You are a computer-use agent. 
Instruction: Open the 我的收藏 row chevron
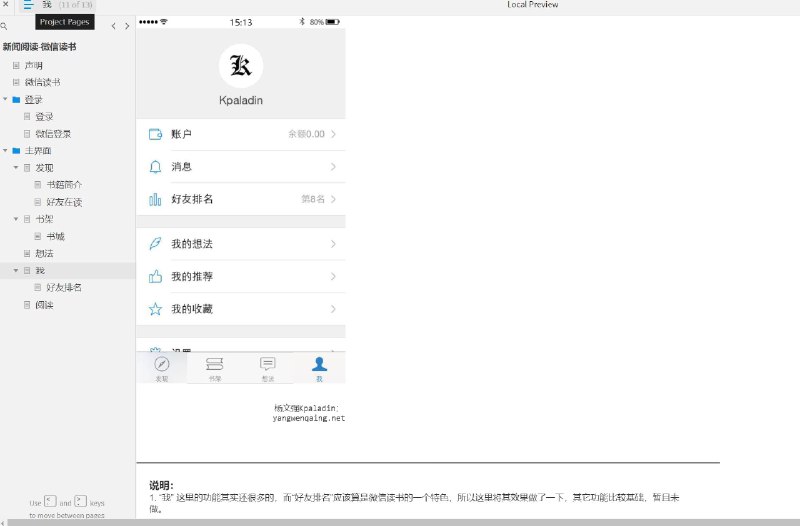click(x=333, y=309)
